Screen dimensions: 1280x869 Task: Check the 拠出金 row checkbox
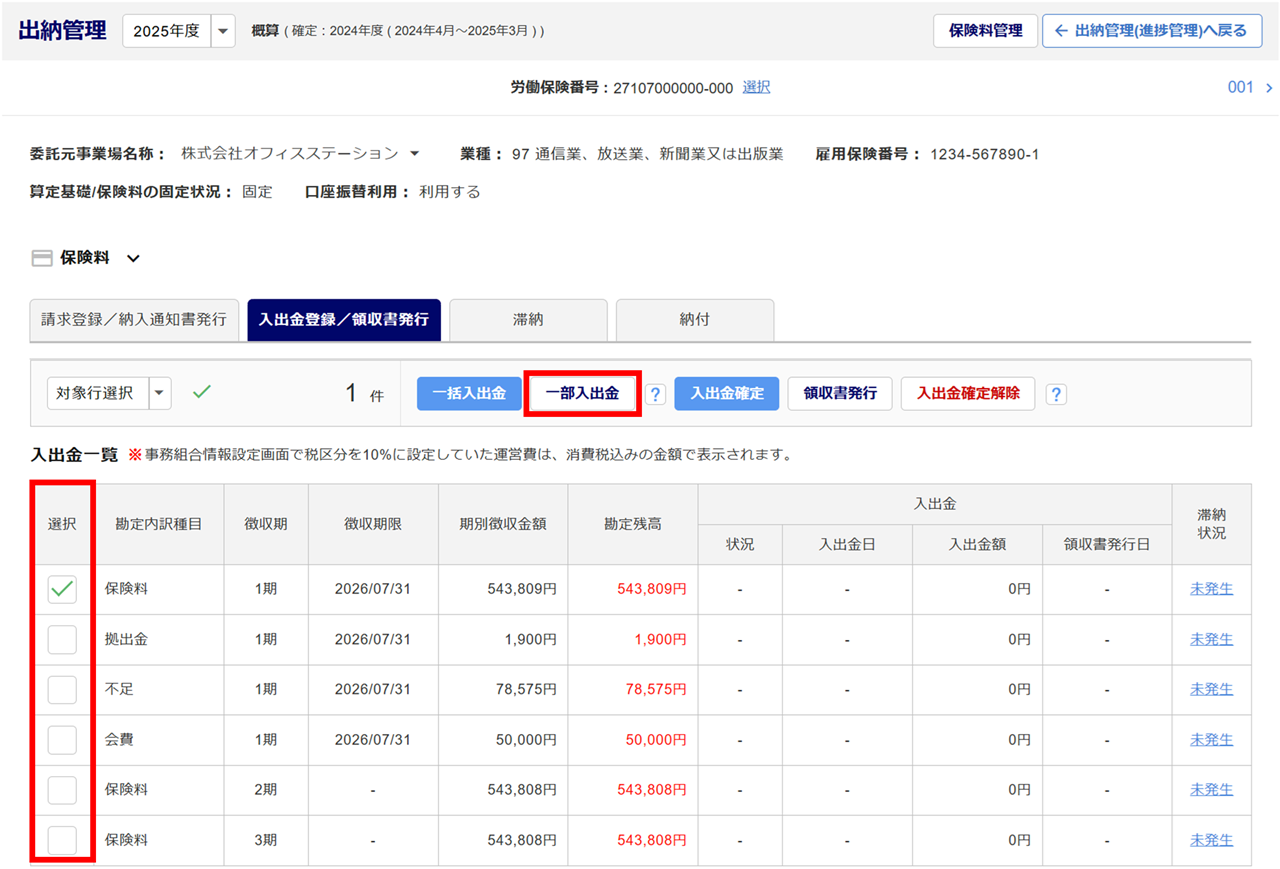[x=62, y=640]
